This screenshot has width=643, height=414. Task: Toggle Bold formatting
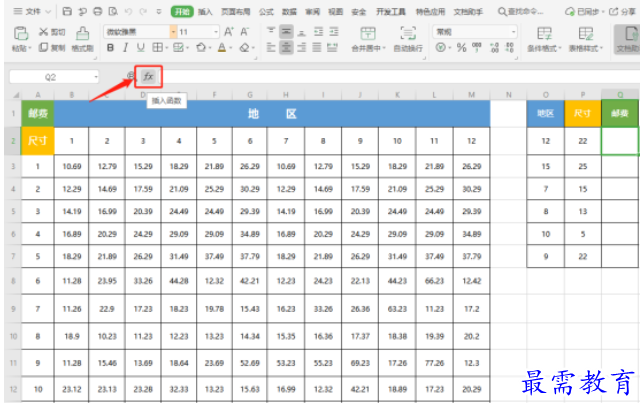point(110,48)
